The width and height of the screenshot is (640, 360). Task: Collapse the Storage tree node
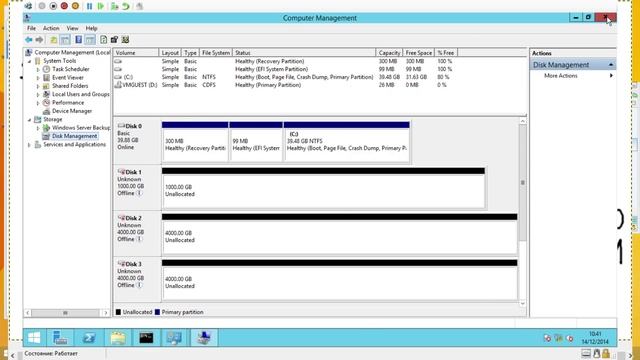pos(30,120)
